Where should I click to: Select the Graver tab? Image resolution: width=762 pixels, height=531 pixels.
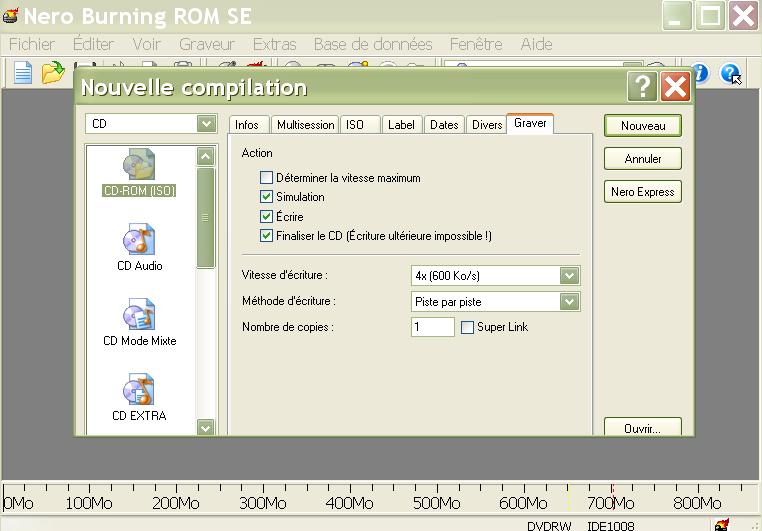click(x=530, y=123)
